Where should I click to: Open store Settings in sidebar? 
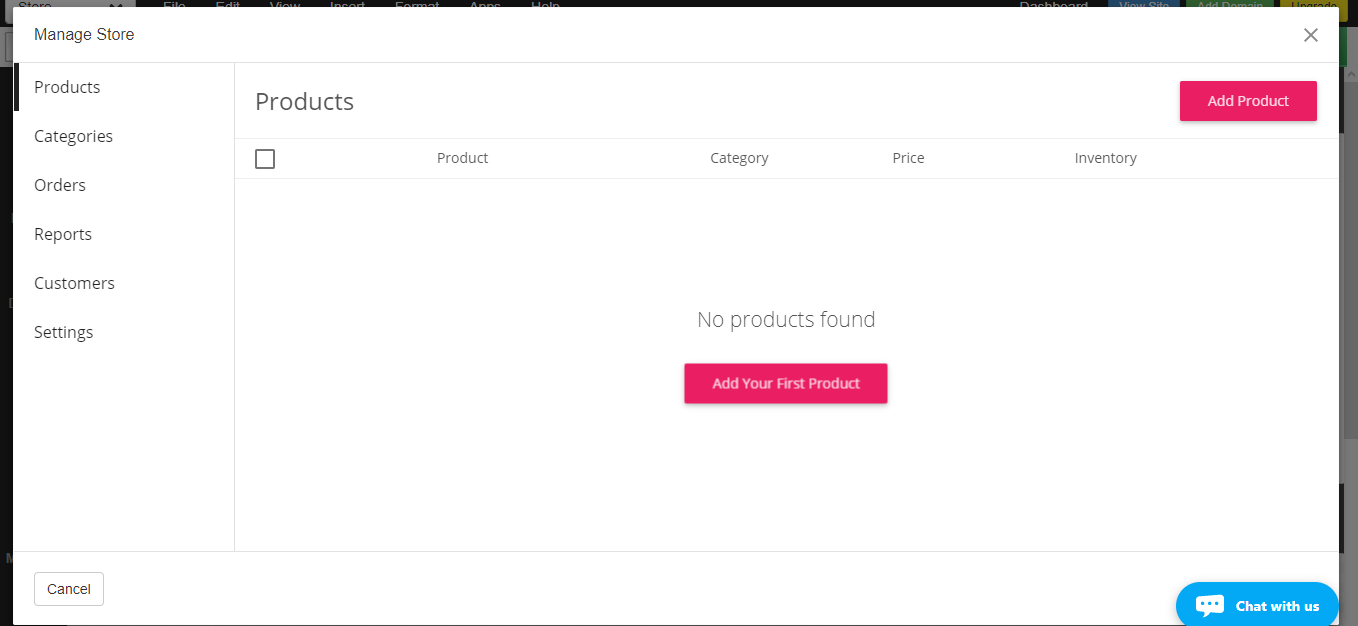pyautogui.click(x=63, y=332)
